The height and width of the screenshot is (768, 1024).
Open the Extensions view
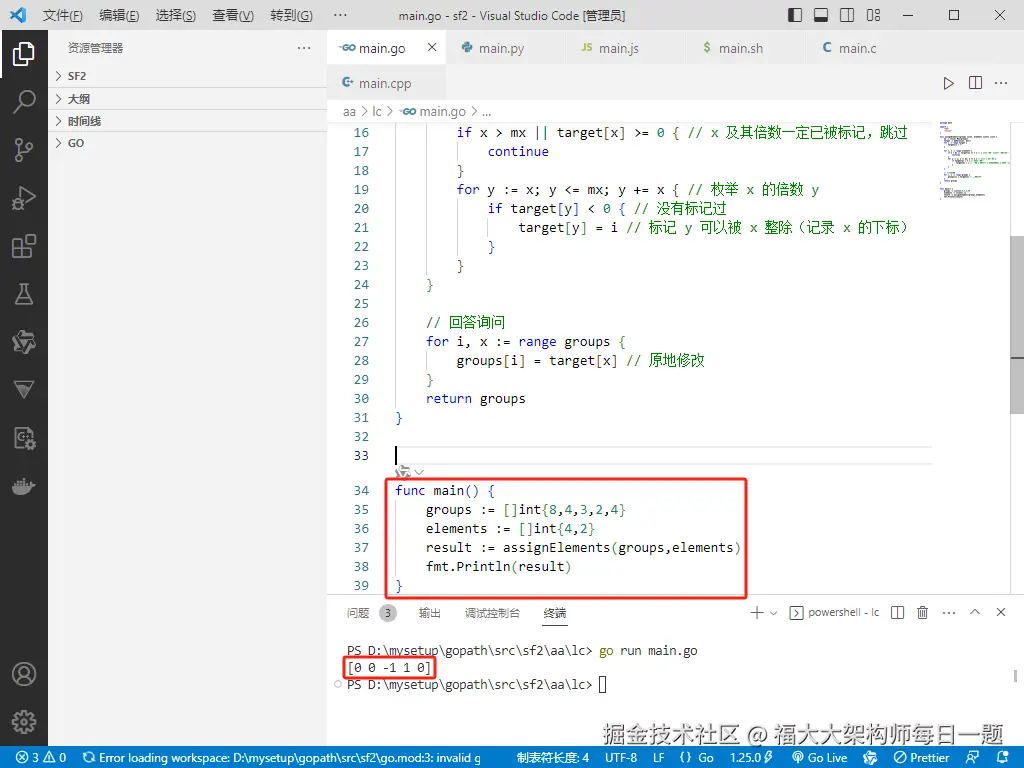pyautogui.click(x=24, y=246)
